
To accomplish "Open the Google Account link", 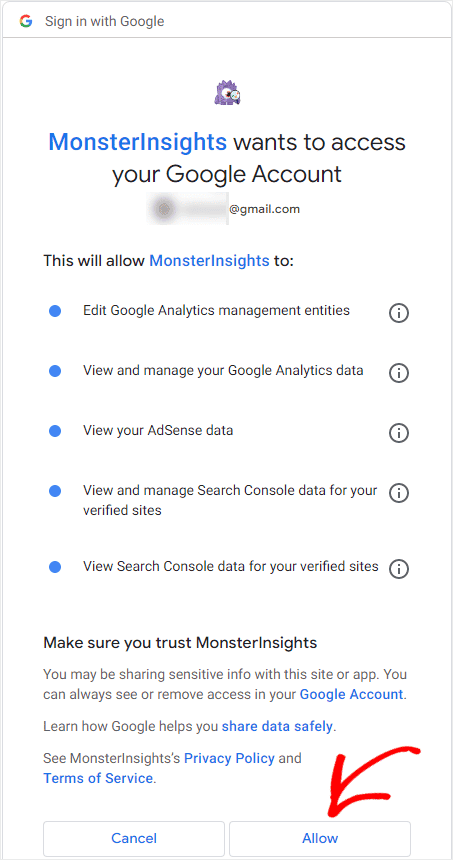I will click(352, 694).
